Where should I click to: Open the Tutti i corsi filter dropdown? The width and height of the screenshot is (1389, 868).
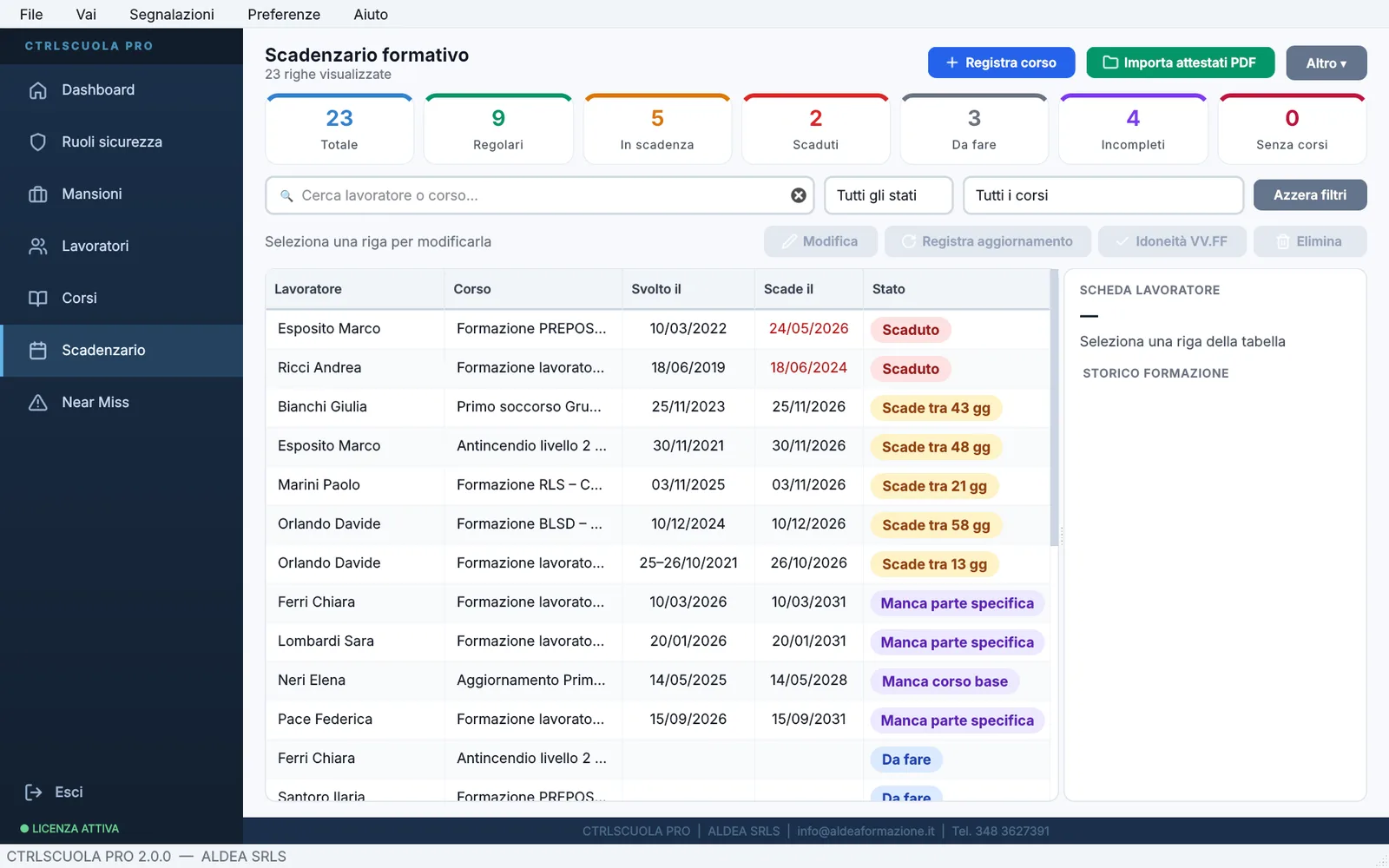point(1103,195)
